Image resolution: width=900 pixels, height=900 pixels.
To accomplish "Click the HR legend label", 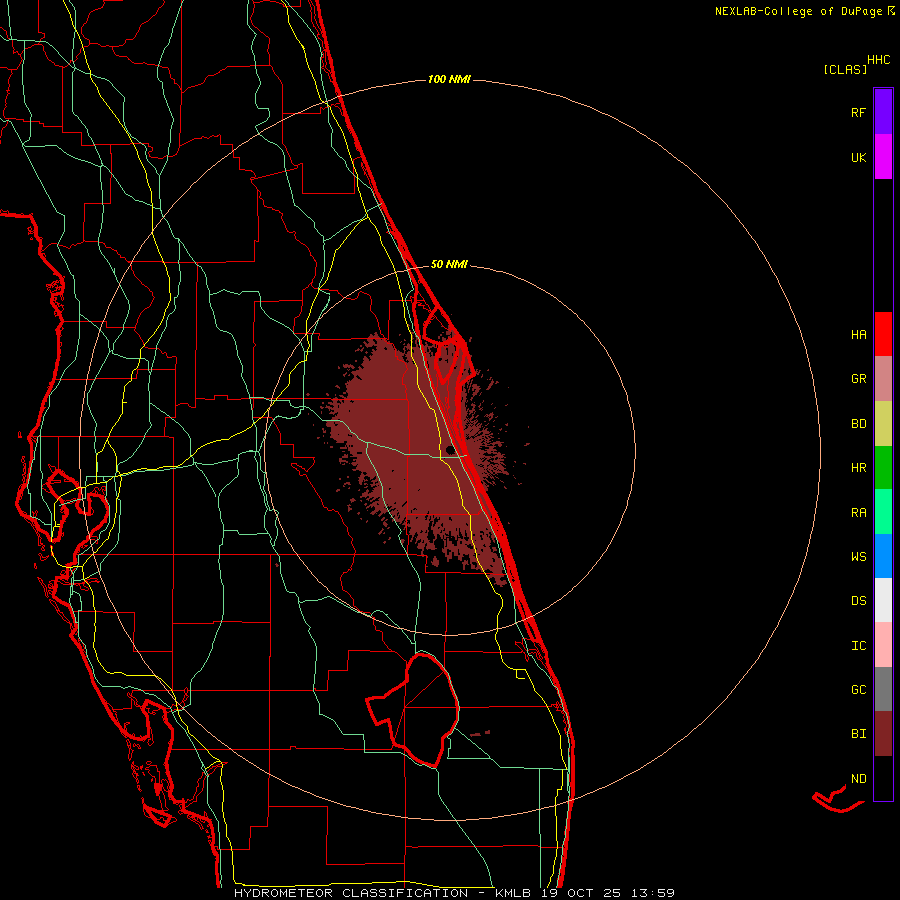I will coord(858,468).
